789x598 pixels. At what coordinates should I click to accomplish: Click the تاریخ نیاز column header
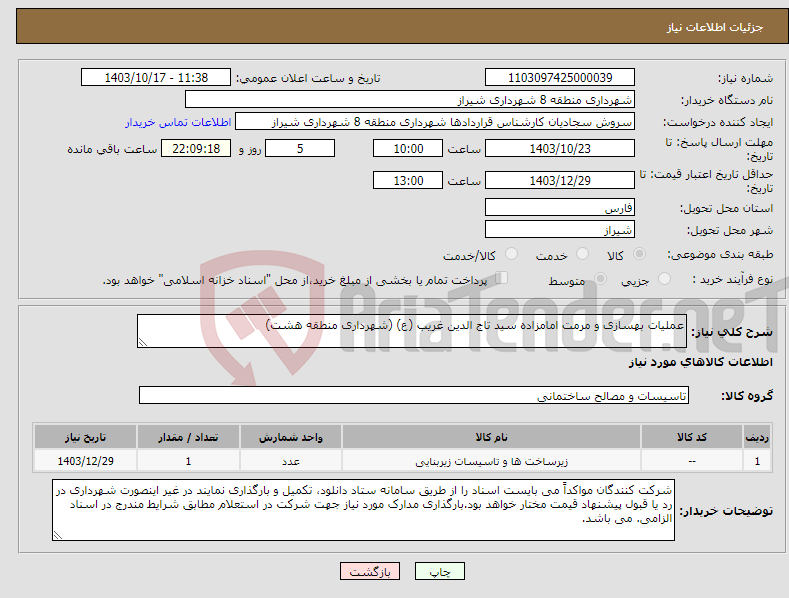[x=85, y=437]
